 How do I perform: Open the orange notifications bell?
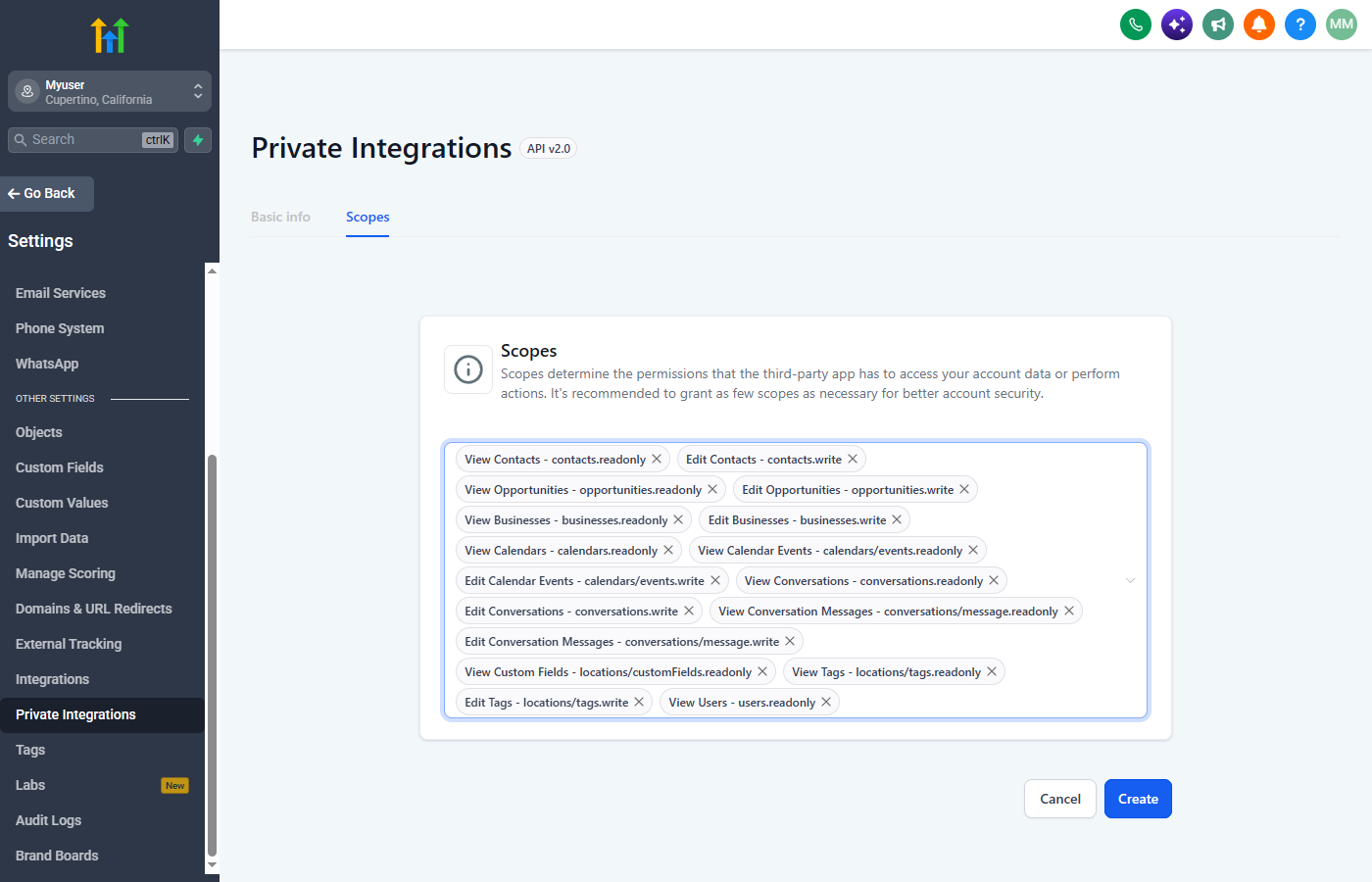click(x=1259, y=24)
